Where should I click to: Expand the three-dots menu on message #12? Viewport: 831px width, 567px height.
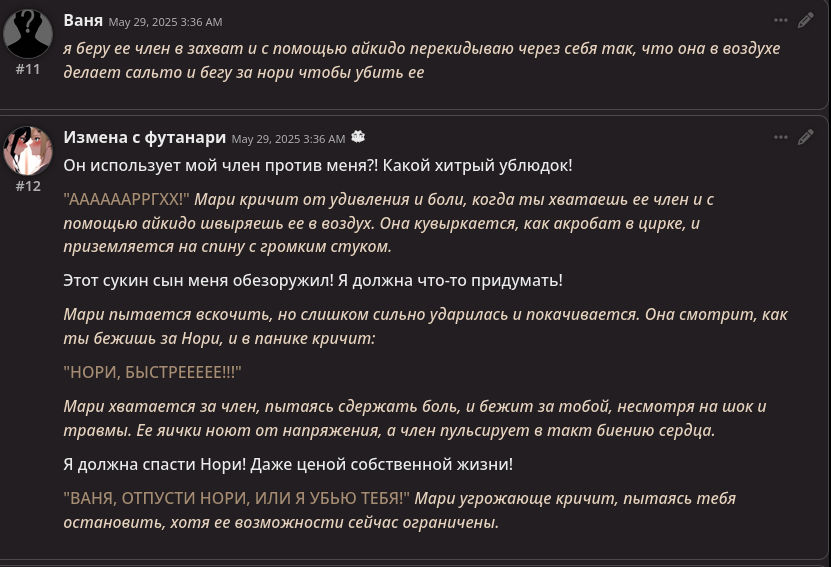point(781,137)
